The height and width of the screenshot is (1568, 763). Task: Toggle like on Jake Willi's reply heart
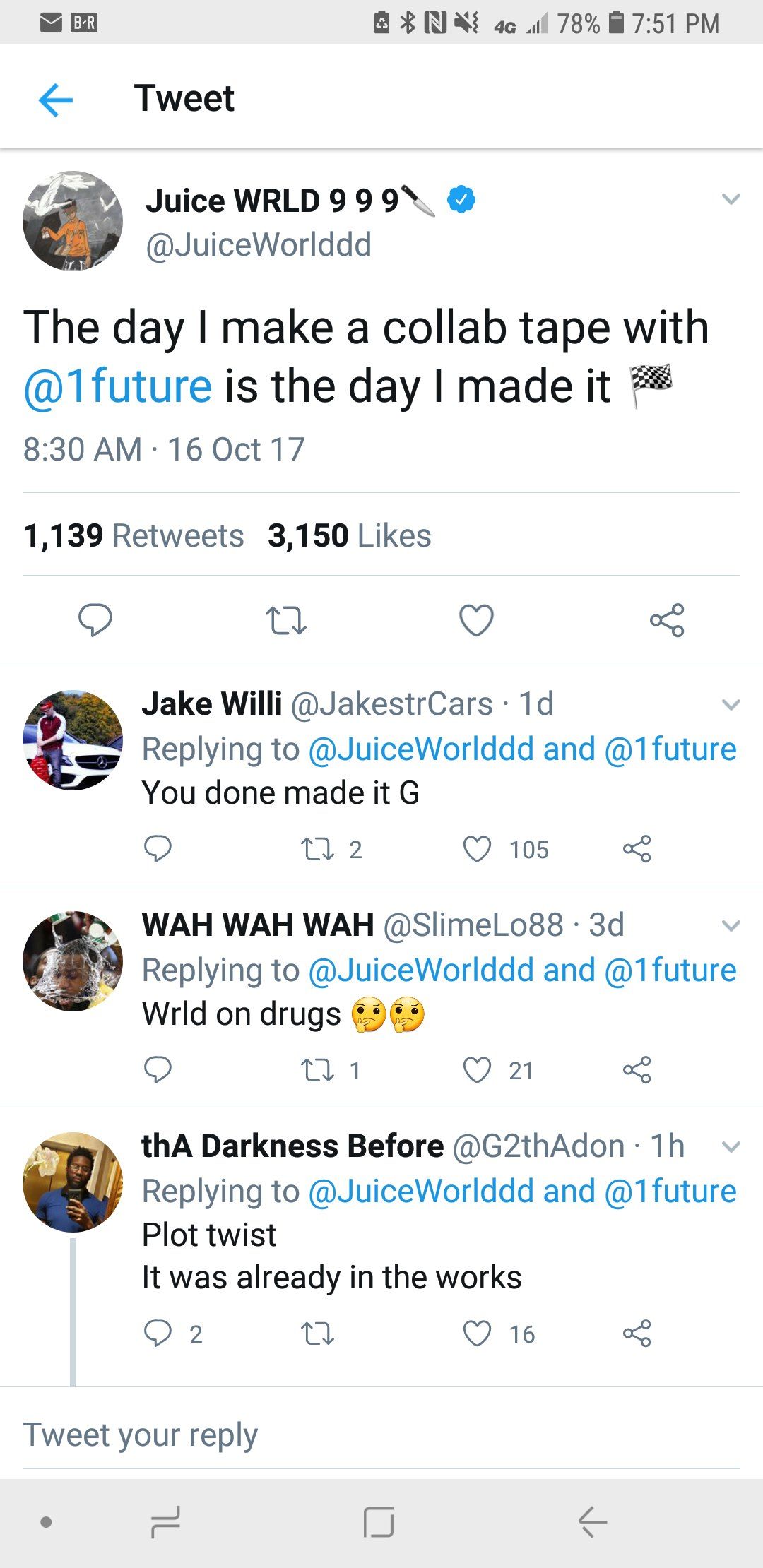pos(477,850)
